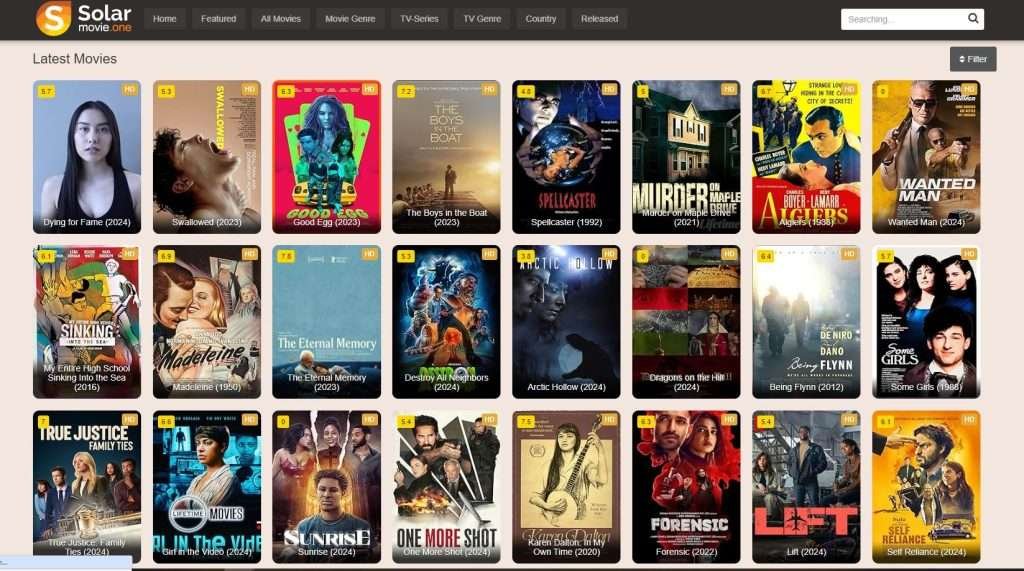Click HD badge on Lift poster
Screen dimensions: 1024x571
[849, 419]
